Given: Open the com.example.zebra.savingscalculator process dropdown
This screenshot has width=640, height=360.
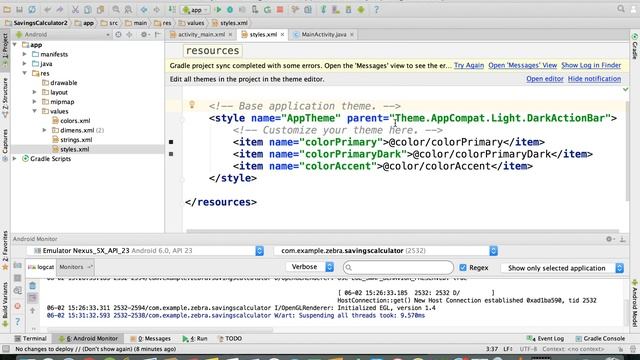Looking at the screenshot, I should pyautogui.click(x=386, y=251).
